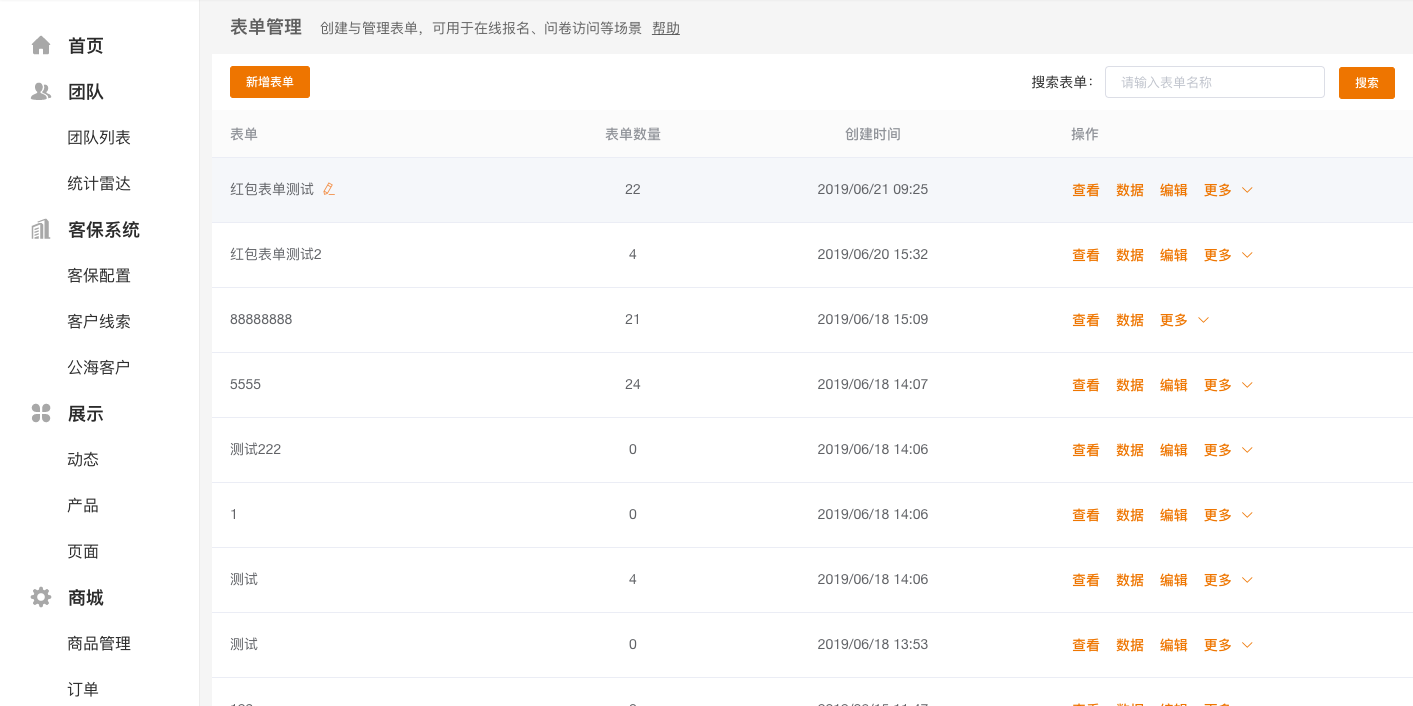Click the home icon in sidebar
The image size is (1413, 706).
tap(41, 45)
